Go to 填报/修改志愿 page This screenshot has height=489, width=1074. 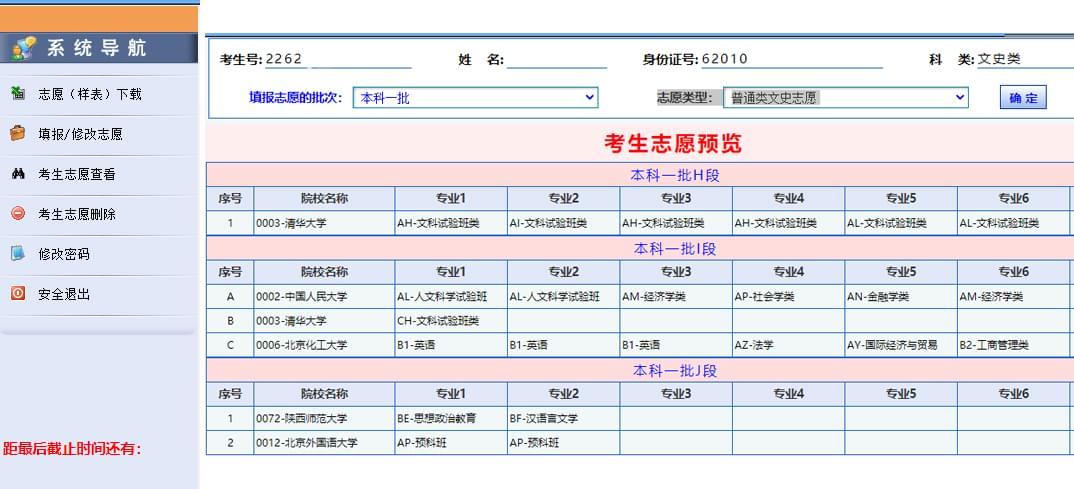click(80, 134)
